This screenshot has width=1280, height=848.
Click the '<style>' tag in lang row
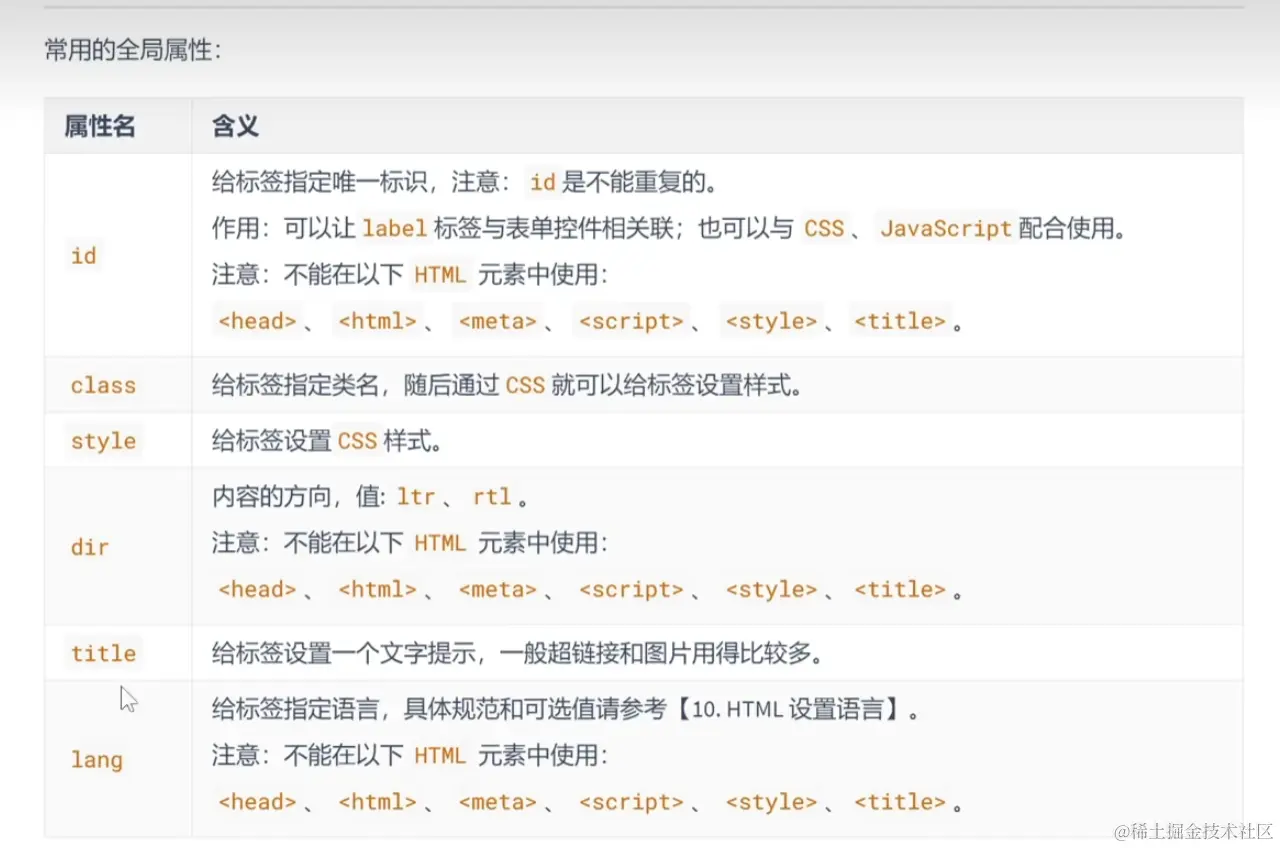pos(771,802)
